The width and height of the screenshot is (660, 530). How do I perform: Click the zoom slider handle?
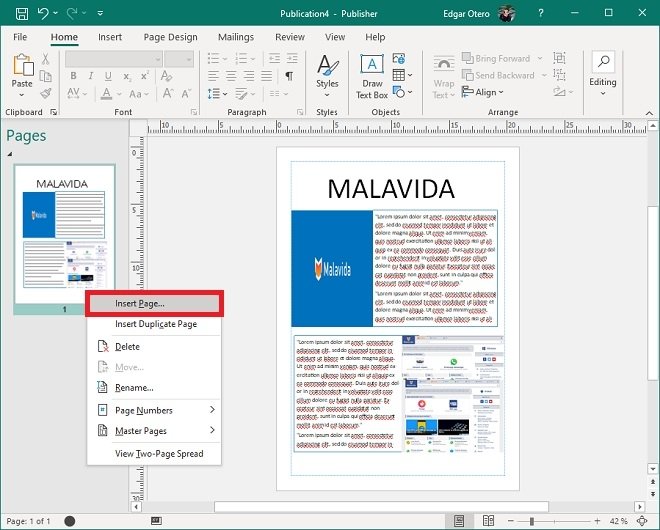point(532,521)
